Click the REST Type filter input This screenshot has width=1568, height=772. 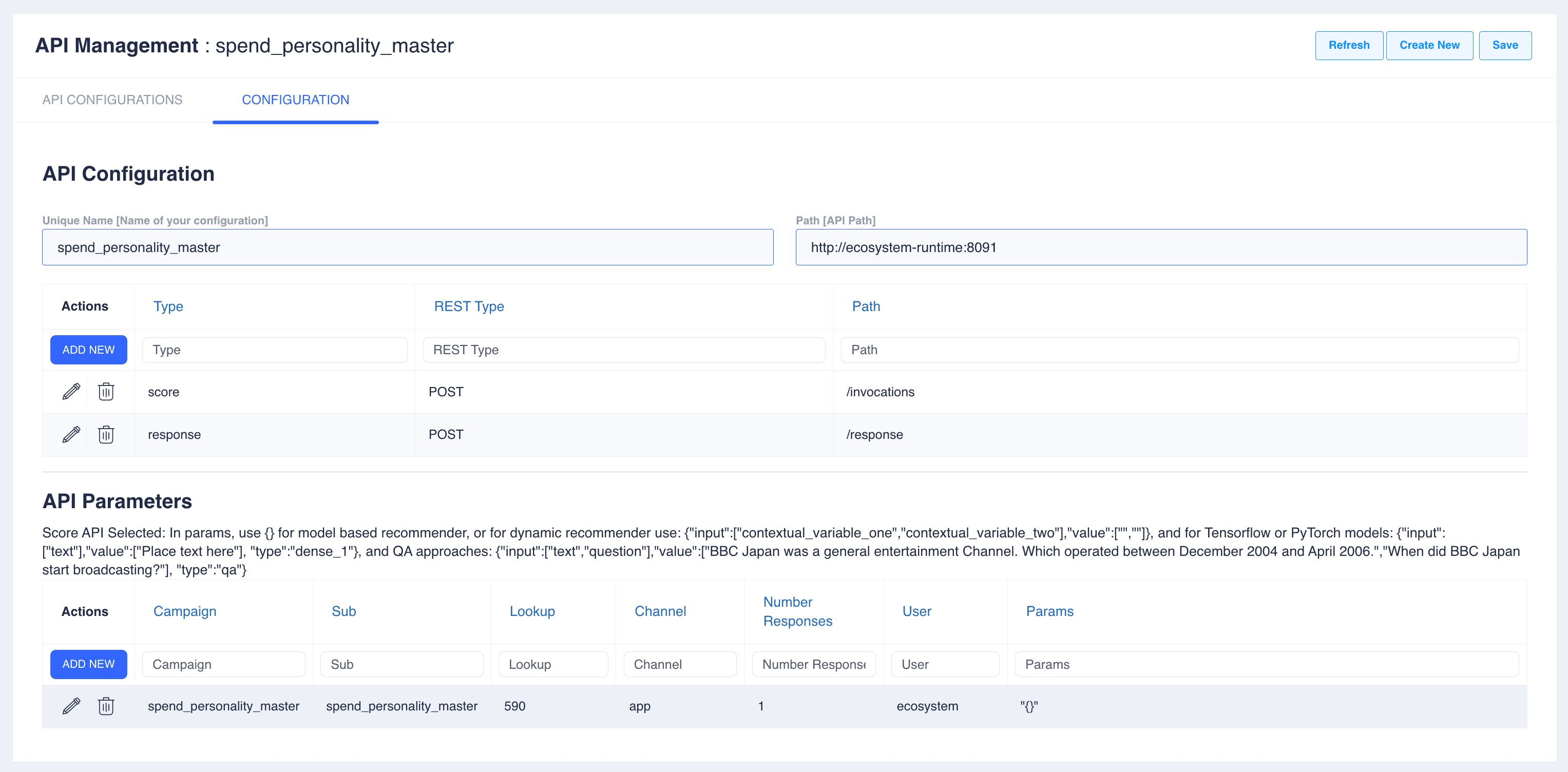click(623, 350)
